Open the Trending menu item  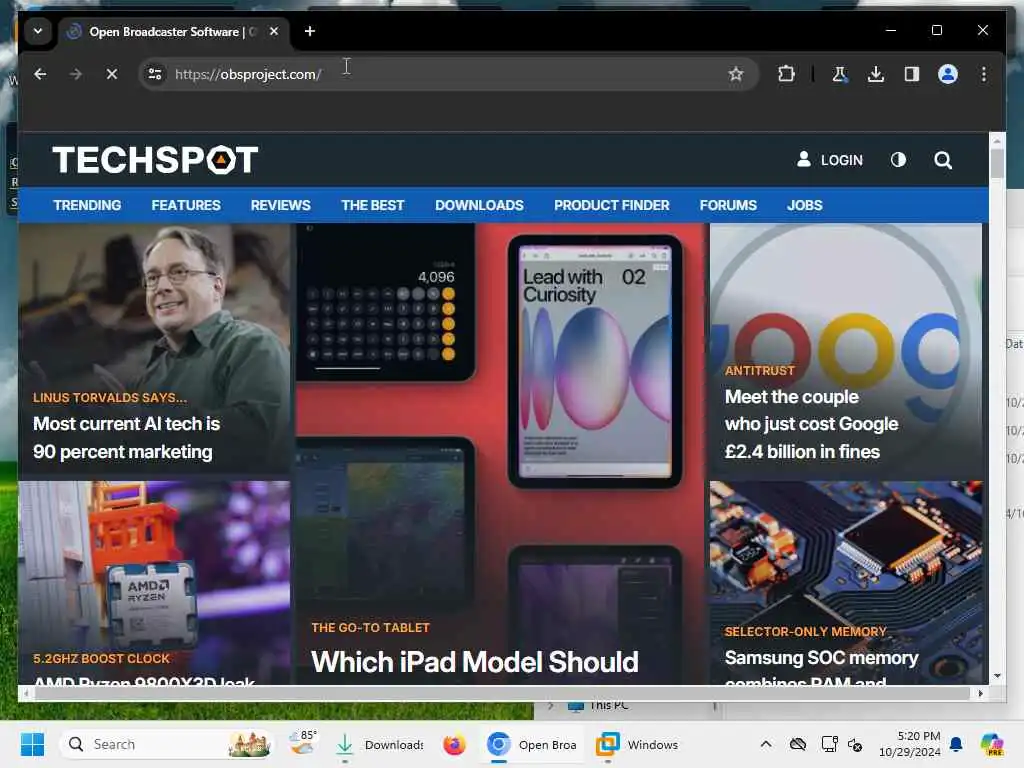88,205
